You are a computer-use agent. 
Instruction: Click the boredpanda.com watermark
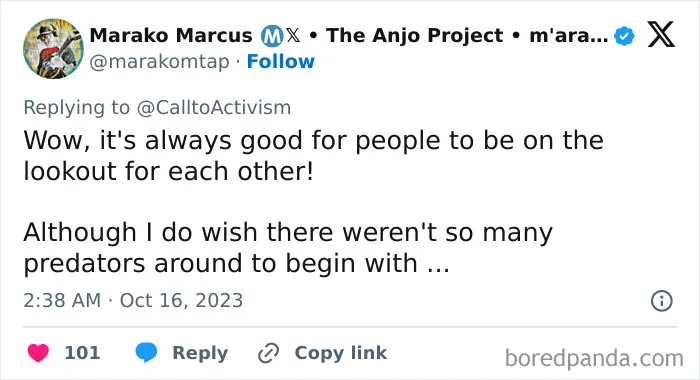pyautogui.click(x=594, y=358)
